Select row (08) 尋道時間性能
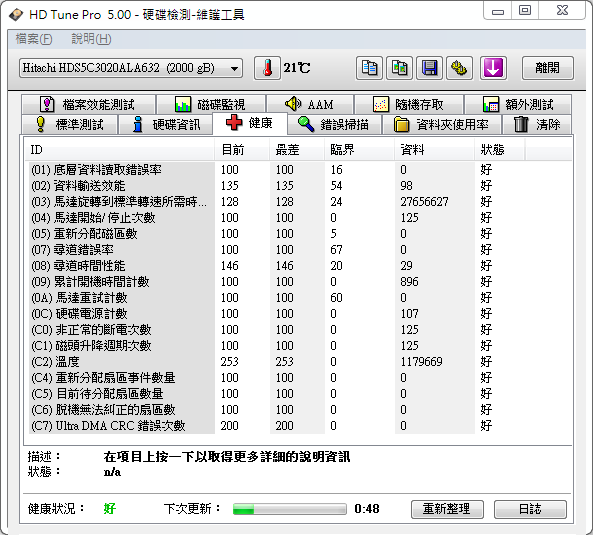Screen dimensions: 593x535 click(299, 266)
